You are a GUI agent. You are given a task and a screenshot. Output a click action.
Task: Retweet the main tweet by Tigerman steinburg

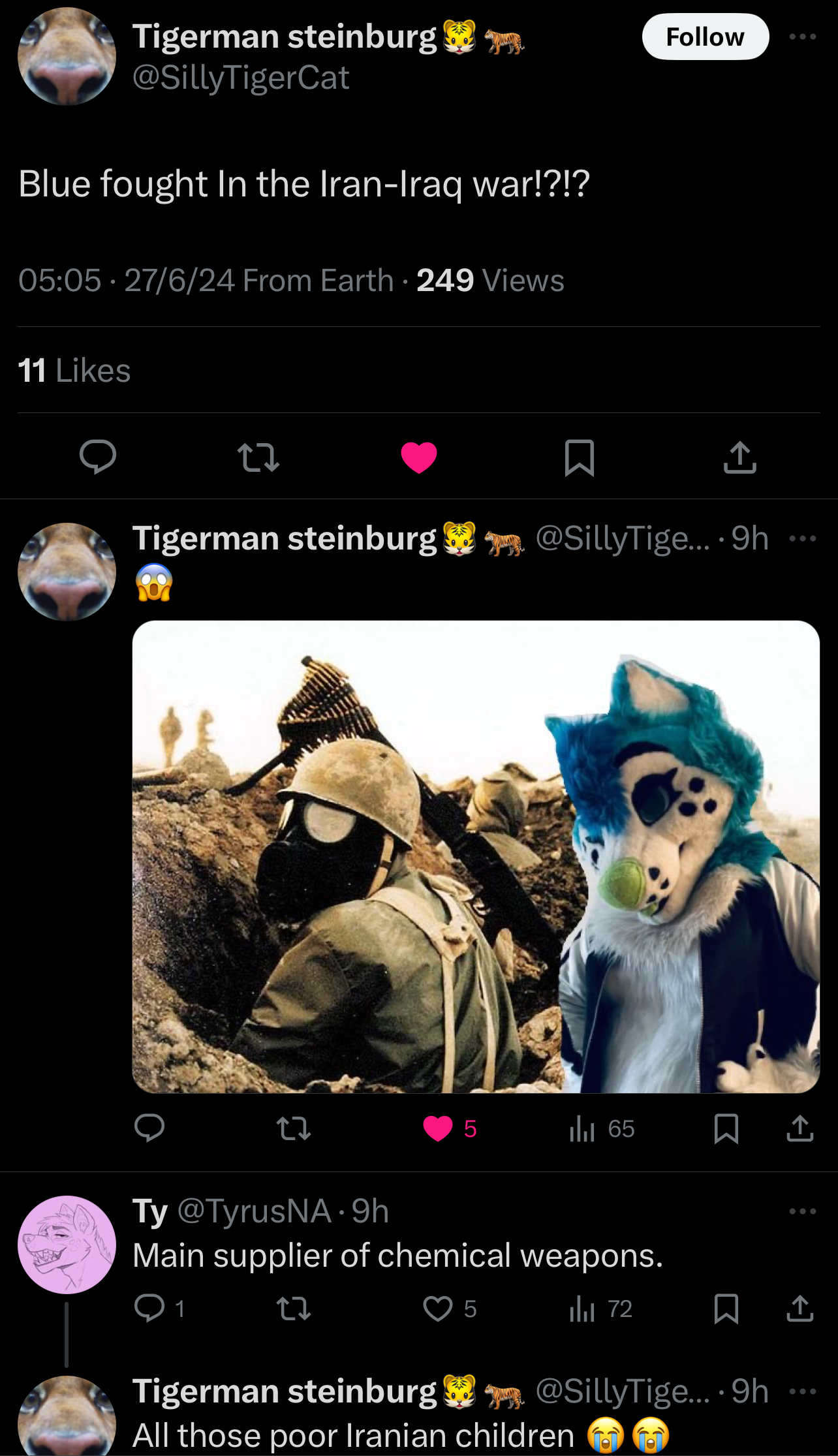[x=258, y=457]
